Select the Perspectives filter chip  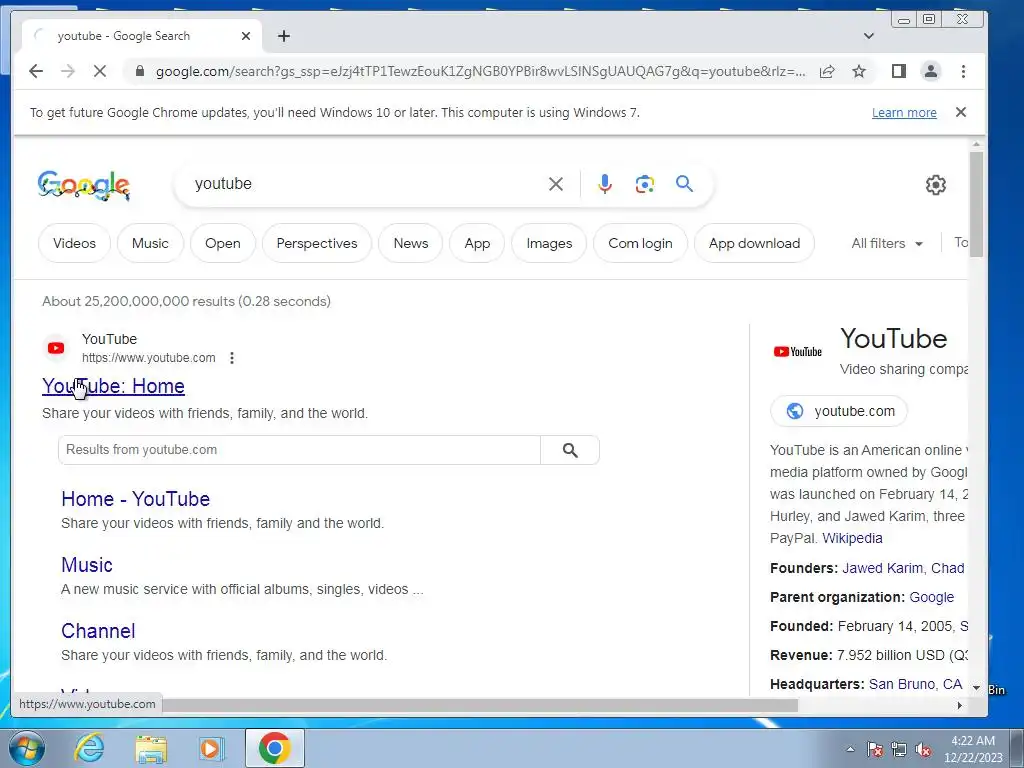(317, 243)
